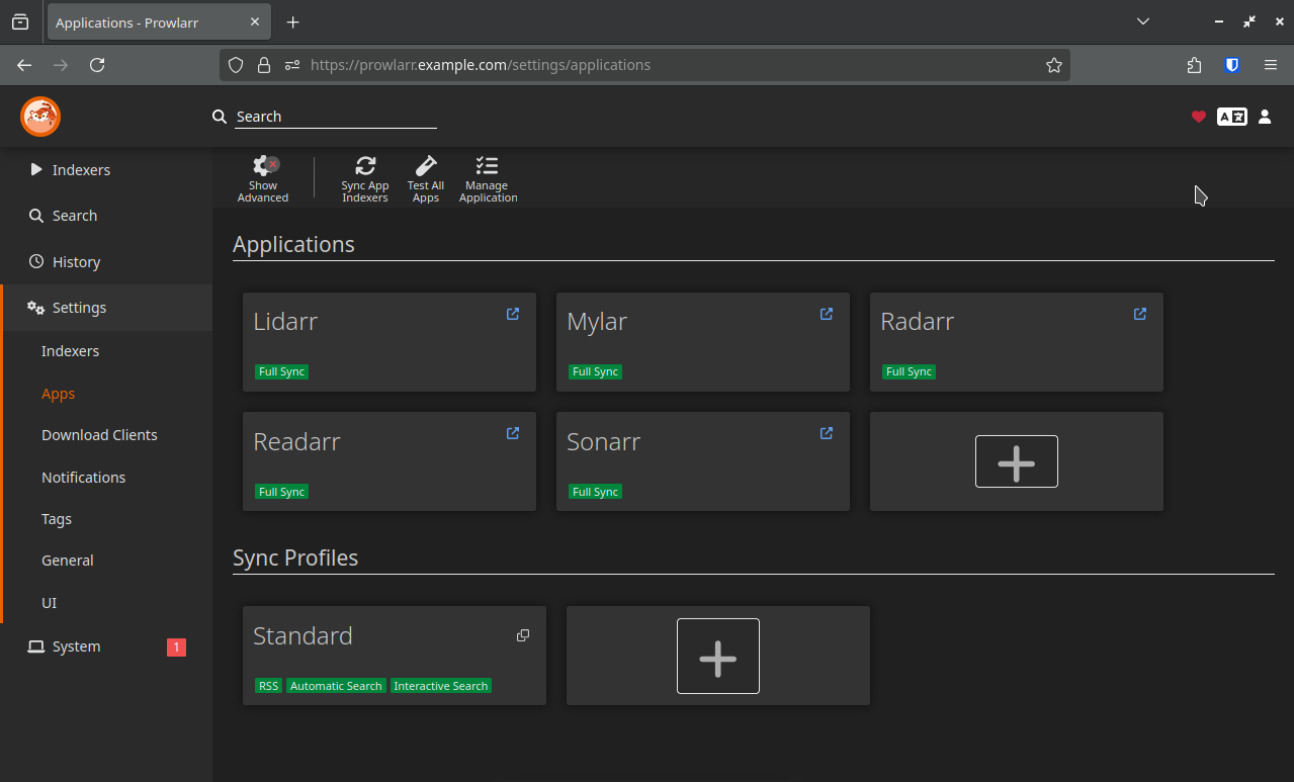Click the Prowlarr search field

click(335, 117)
